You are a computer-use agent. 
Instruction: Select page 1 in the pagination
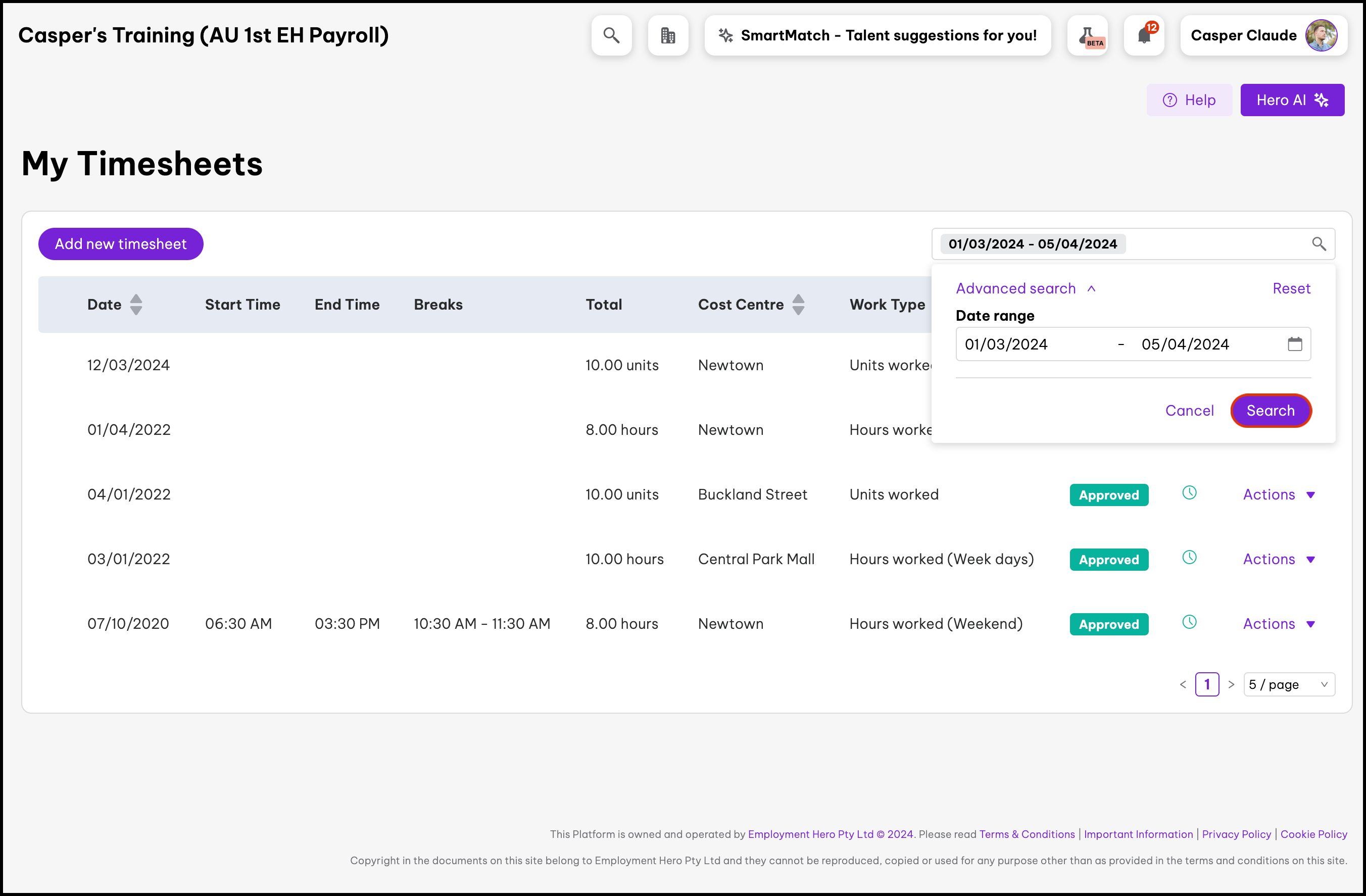coord(1206,685)
